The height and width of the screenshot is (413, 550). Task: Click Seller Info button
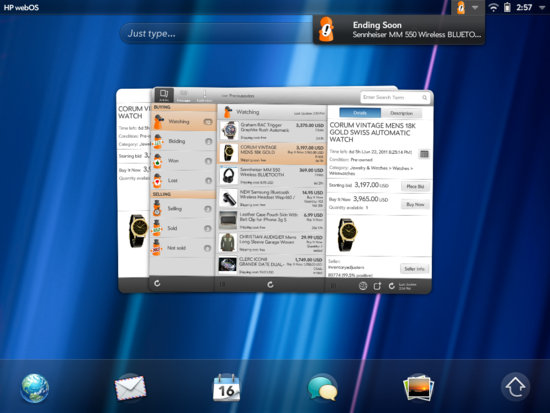click(x=414, y=269)
